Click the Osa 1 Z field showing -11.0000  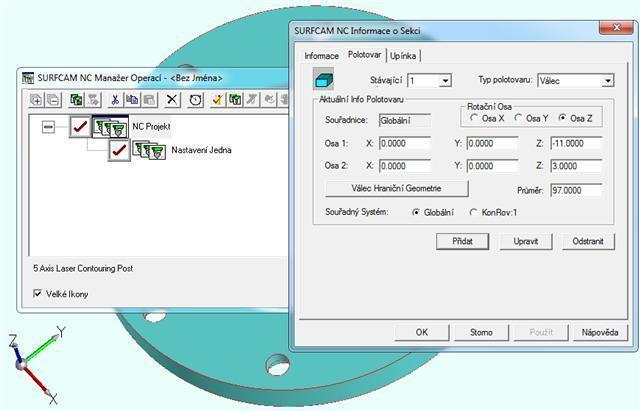click(576, 144)
